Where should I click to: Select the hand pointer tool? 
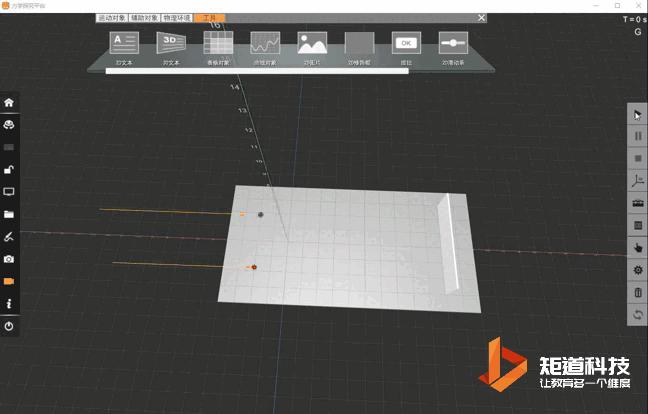[637, 248]
